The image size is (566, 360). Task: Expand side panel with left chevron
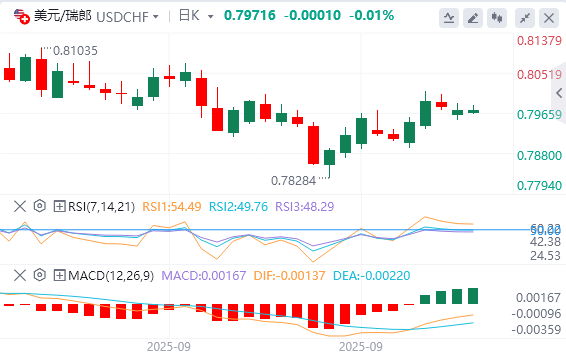(559, 93)
